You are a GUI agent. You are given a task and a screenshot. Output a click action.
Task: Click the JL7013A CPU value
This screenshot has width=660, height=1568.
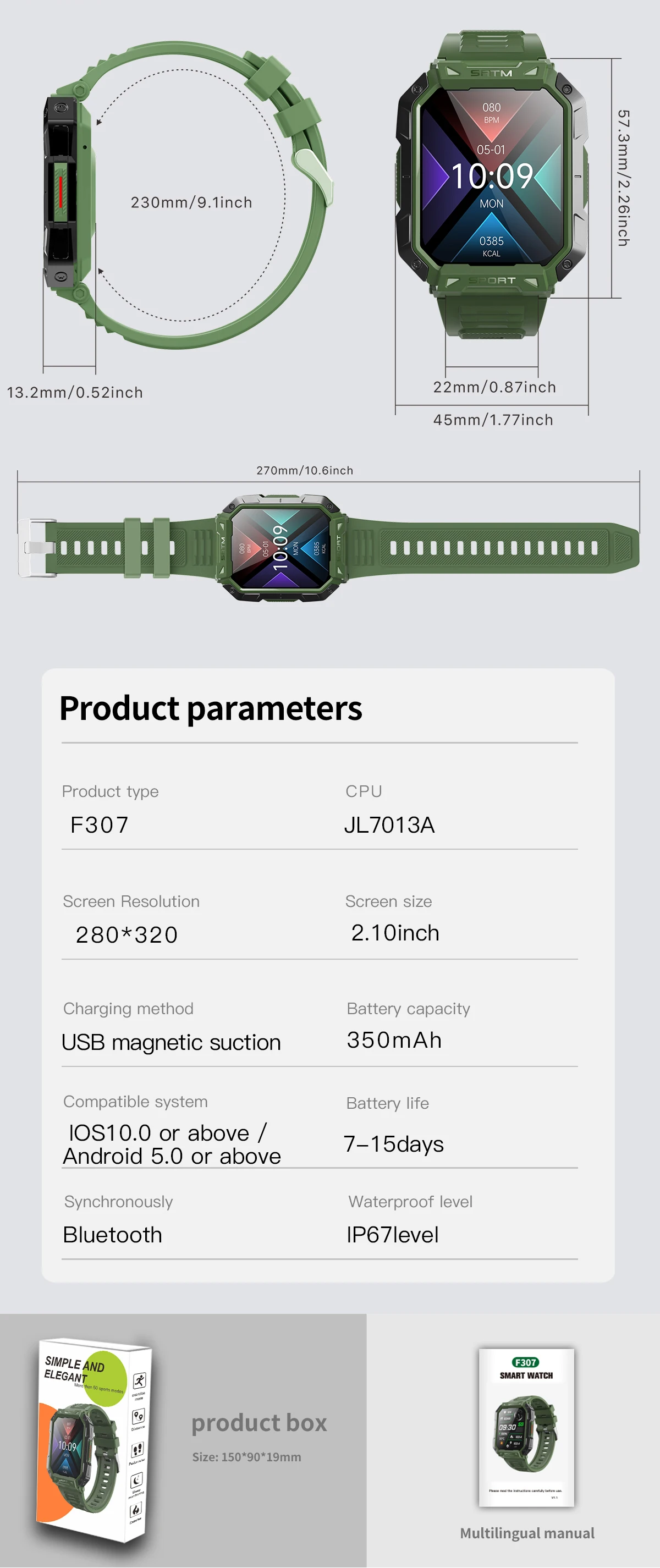click(389, 825)
